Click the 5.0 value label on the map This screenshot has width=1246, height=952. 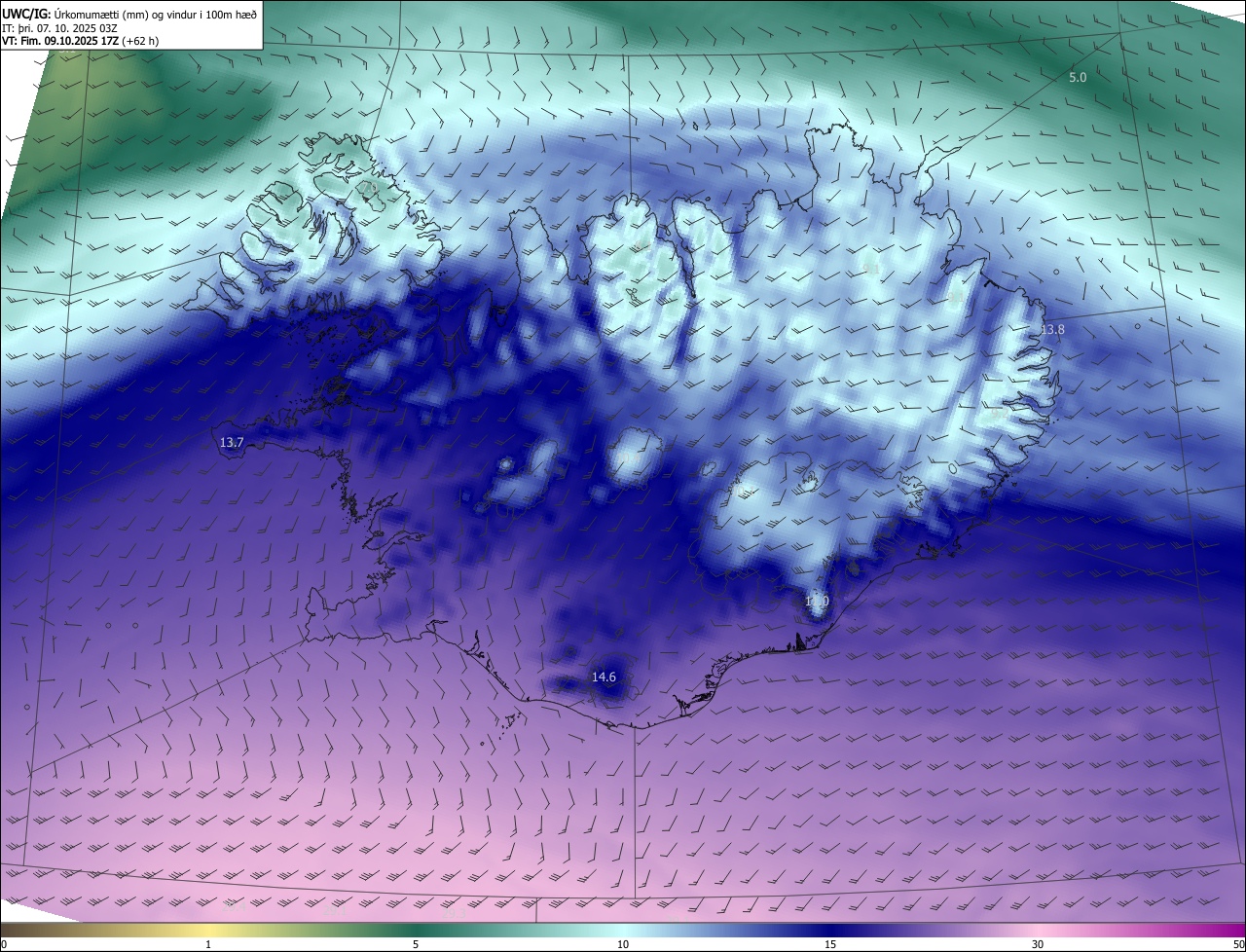1078,77
